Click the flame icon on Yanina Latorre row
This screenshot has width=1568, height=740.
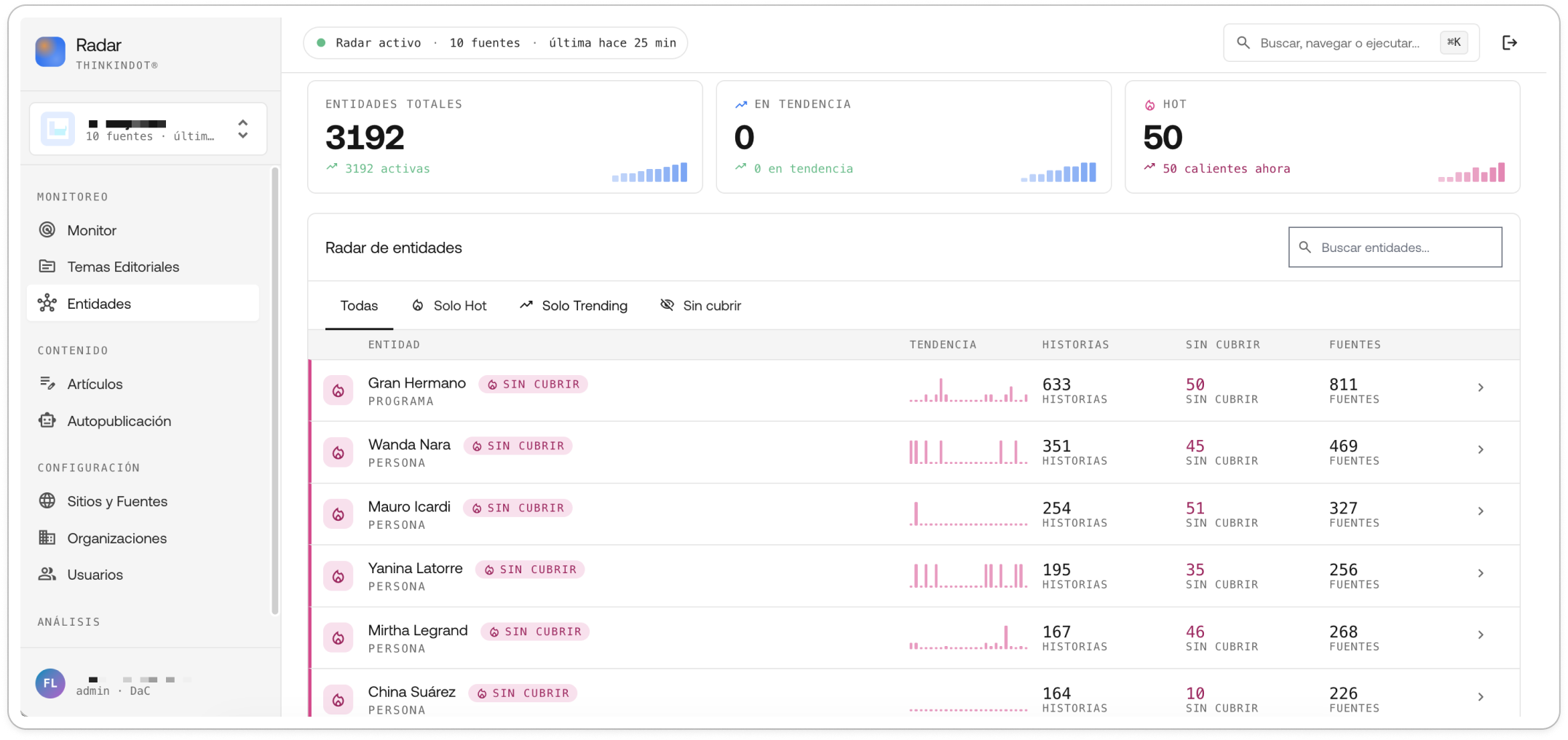[338, 577]
